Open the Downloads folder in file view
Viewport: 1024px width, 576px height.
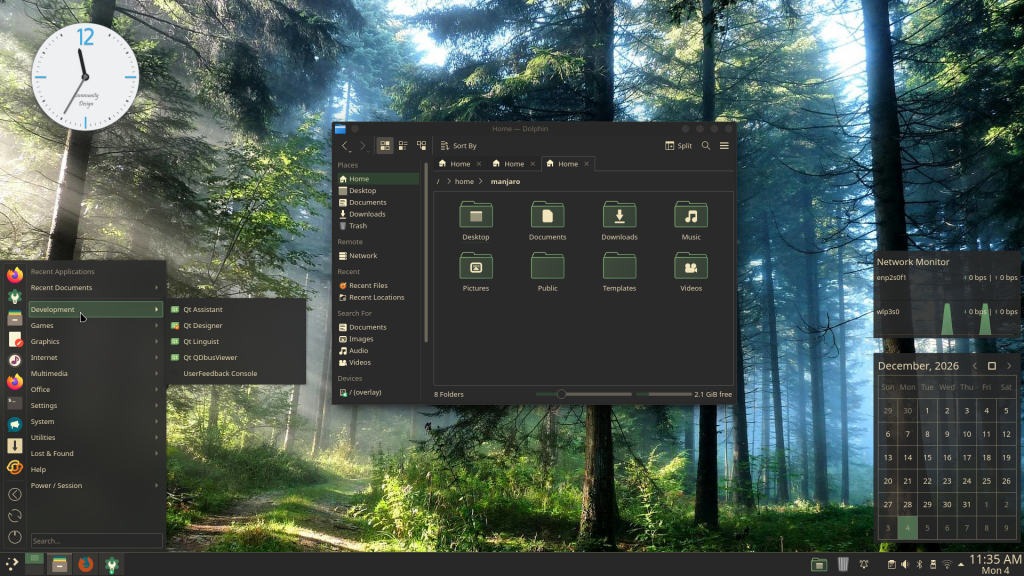click(x=619, y=221)
